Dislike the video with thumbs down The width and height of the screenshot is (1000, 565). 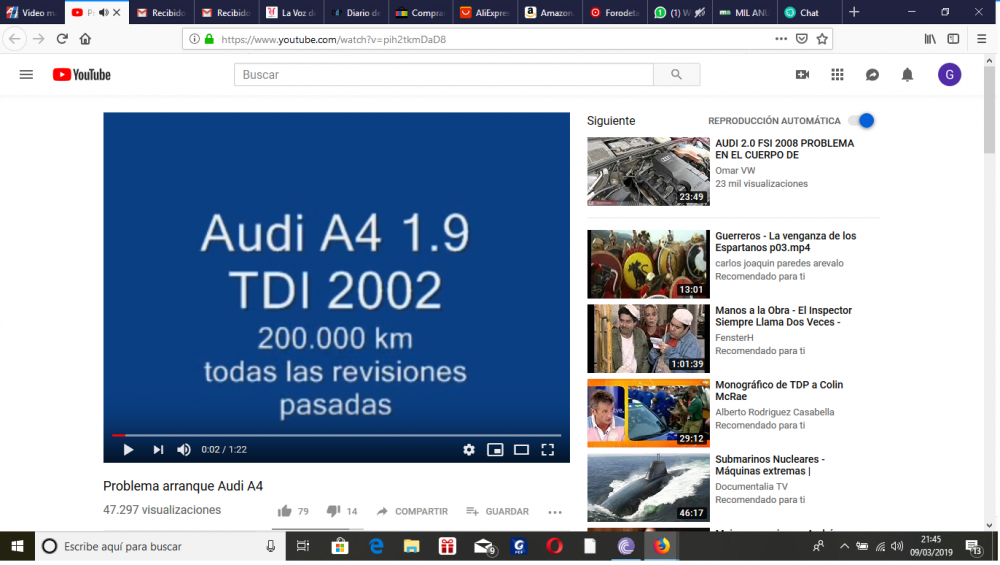(333, 511)
